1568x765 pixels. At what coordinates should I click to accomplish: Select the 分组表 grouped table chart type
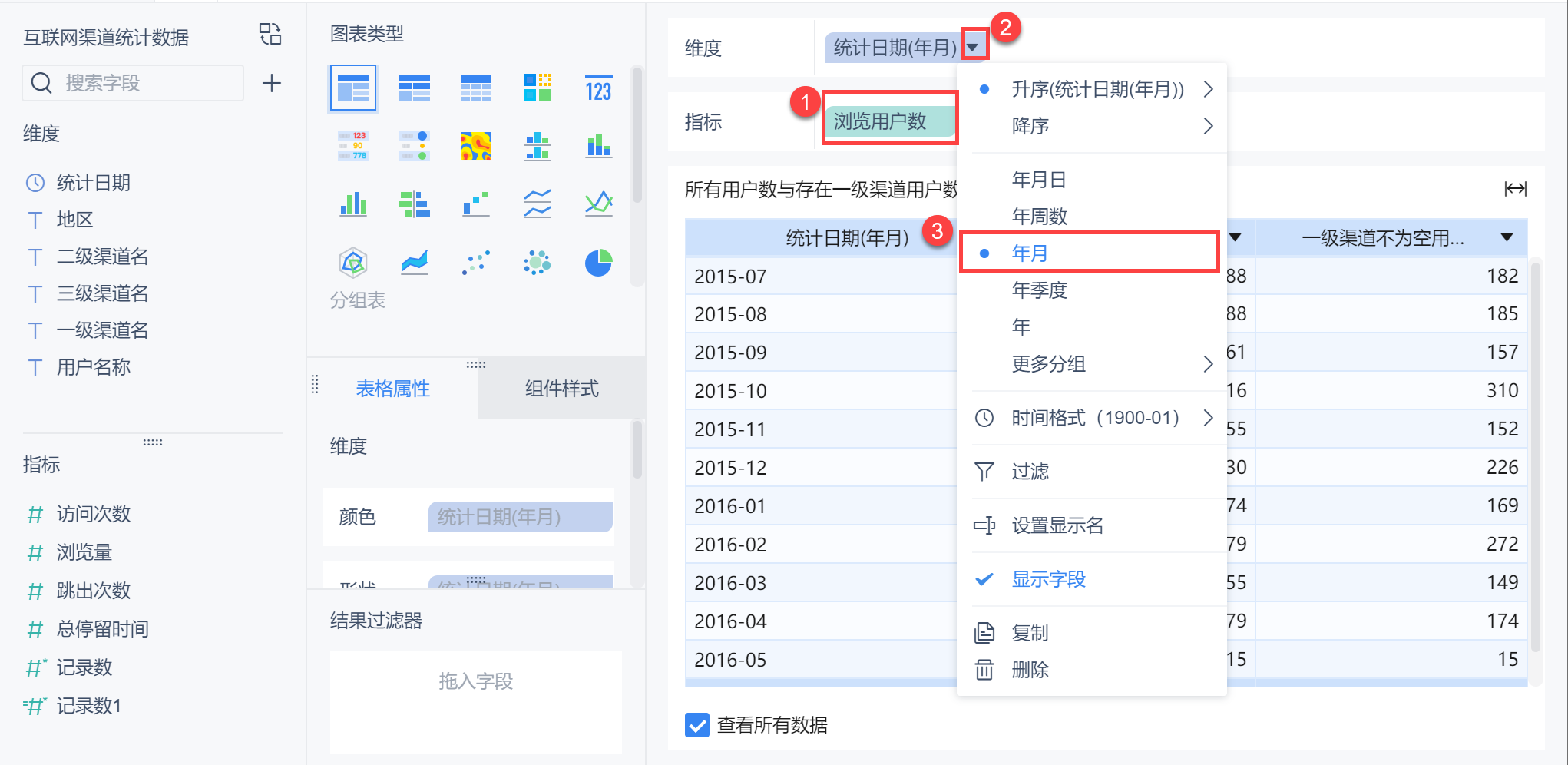353,89
